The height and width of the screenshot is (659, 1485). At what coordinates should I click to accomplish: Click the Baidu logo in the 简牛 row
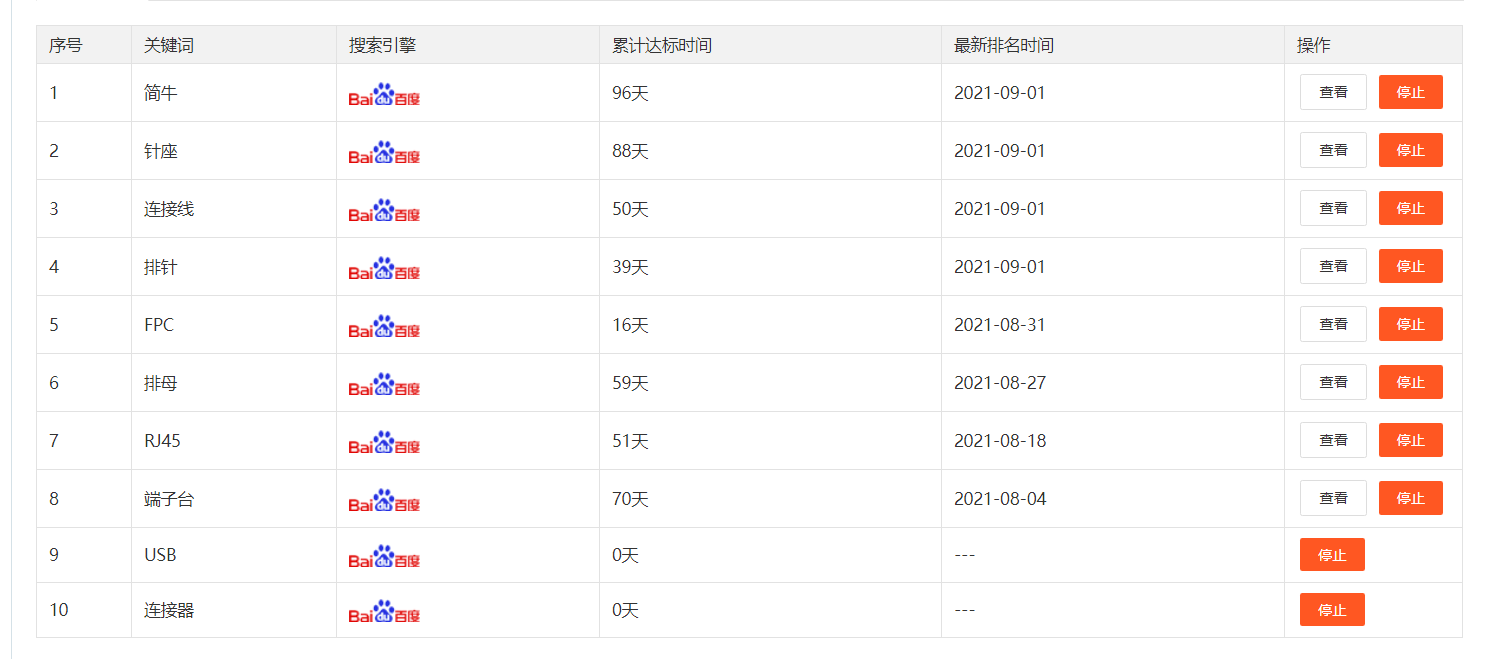click(384, 95)
